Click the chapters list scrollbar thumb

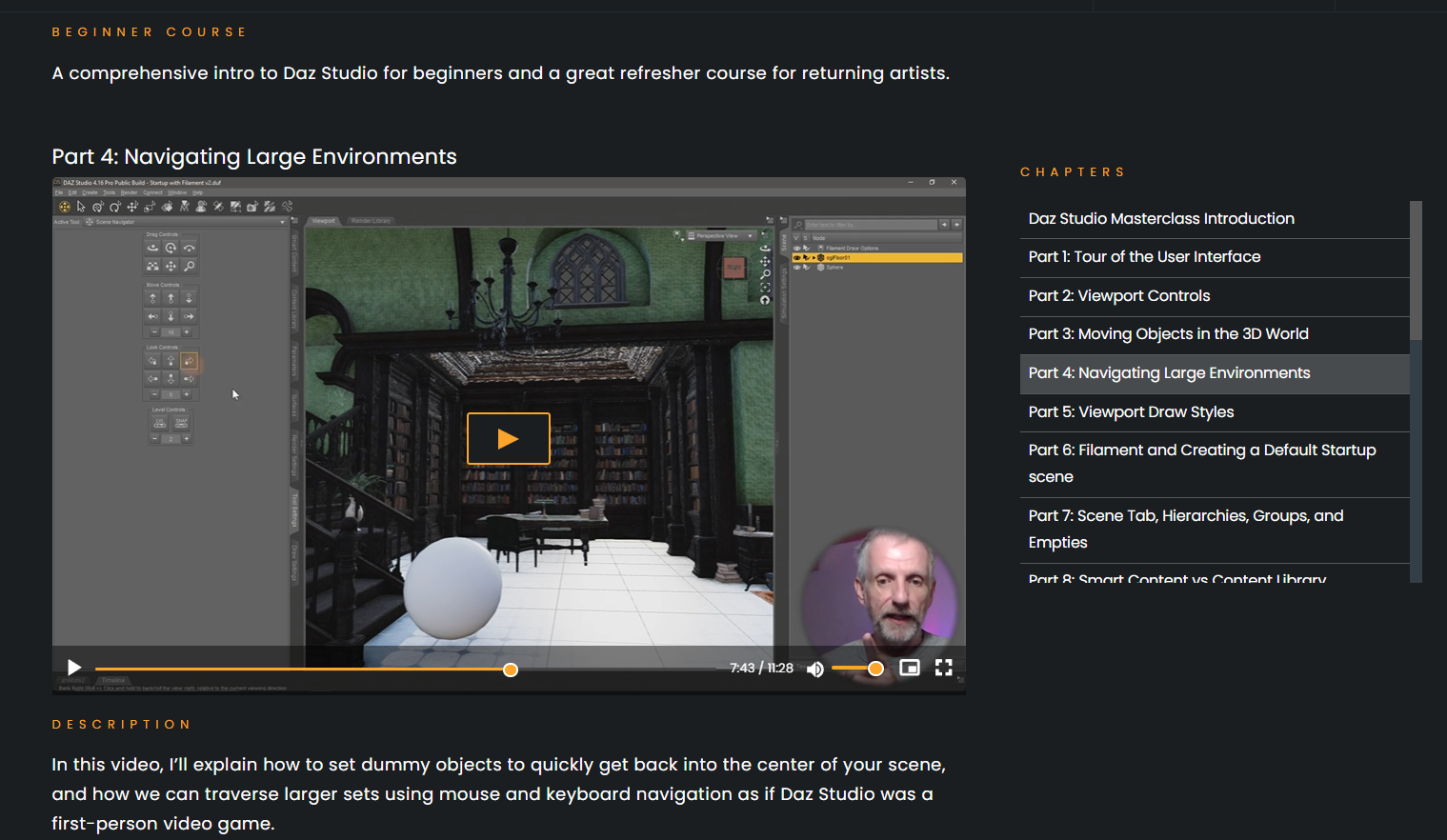click(1417, 270)
